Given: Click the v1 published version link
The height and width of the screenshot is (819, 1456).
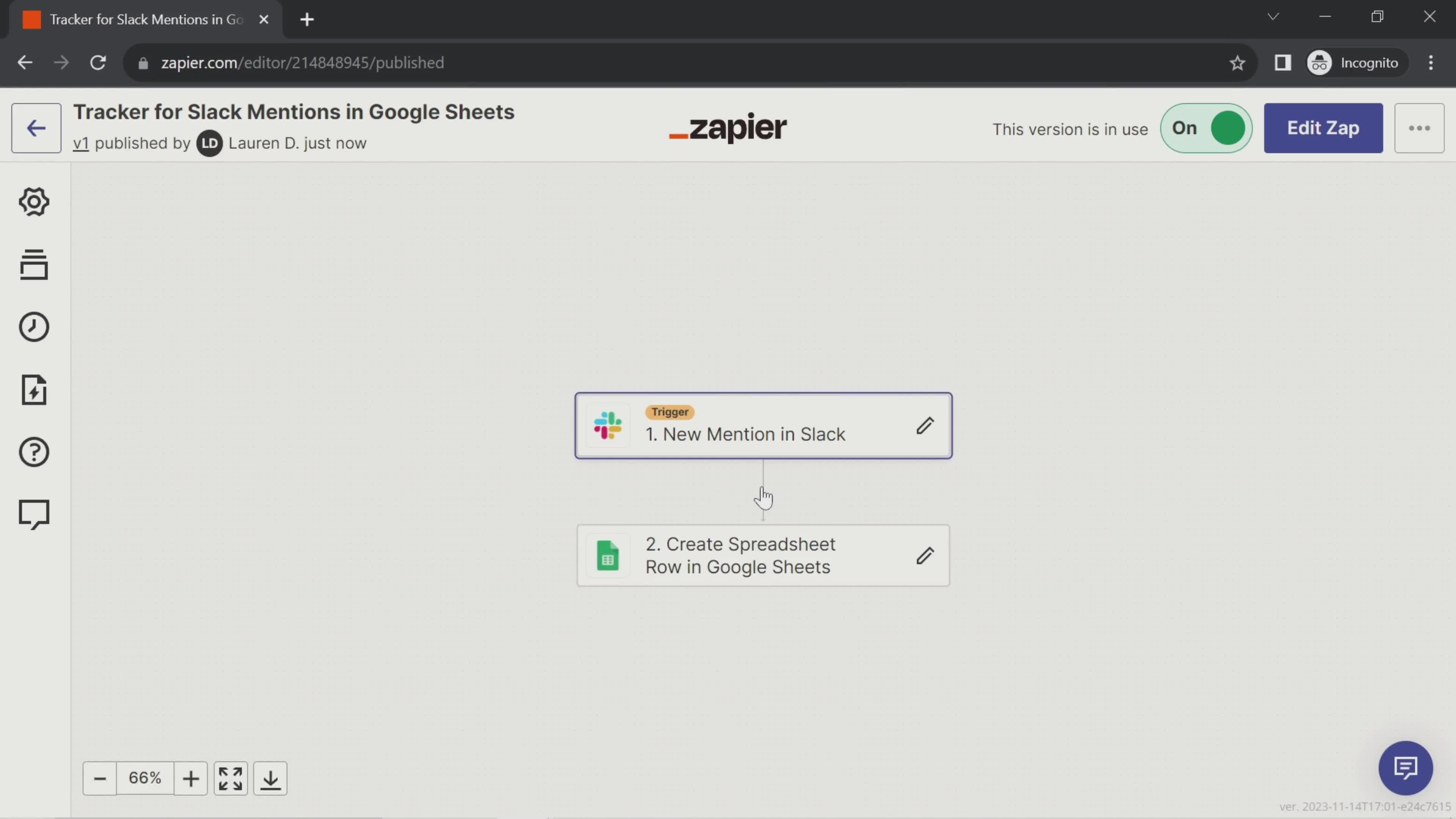Looking at the screenshot, I should 82,143.
